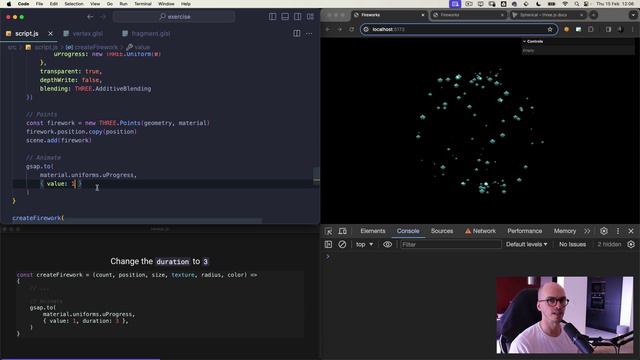Click the exercise command center search box

(174, 17)
